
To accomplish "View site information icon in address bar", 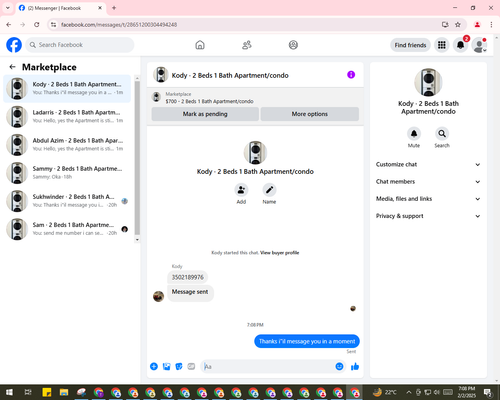I will pyautogui.click(x=53, y=24).
